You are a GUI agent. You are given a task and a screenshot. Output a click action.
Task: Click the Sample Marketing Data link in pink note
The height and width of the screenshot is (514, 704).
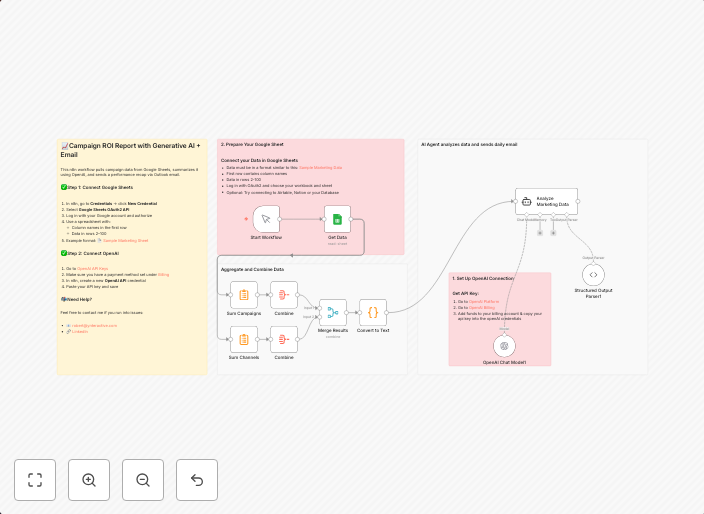pyautogui.click(x=320, y=167)
